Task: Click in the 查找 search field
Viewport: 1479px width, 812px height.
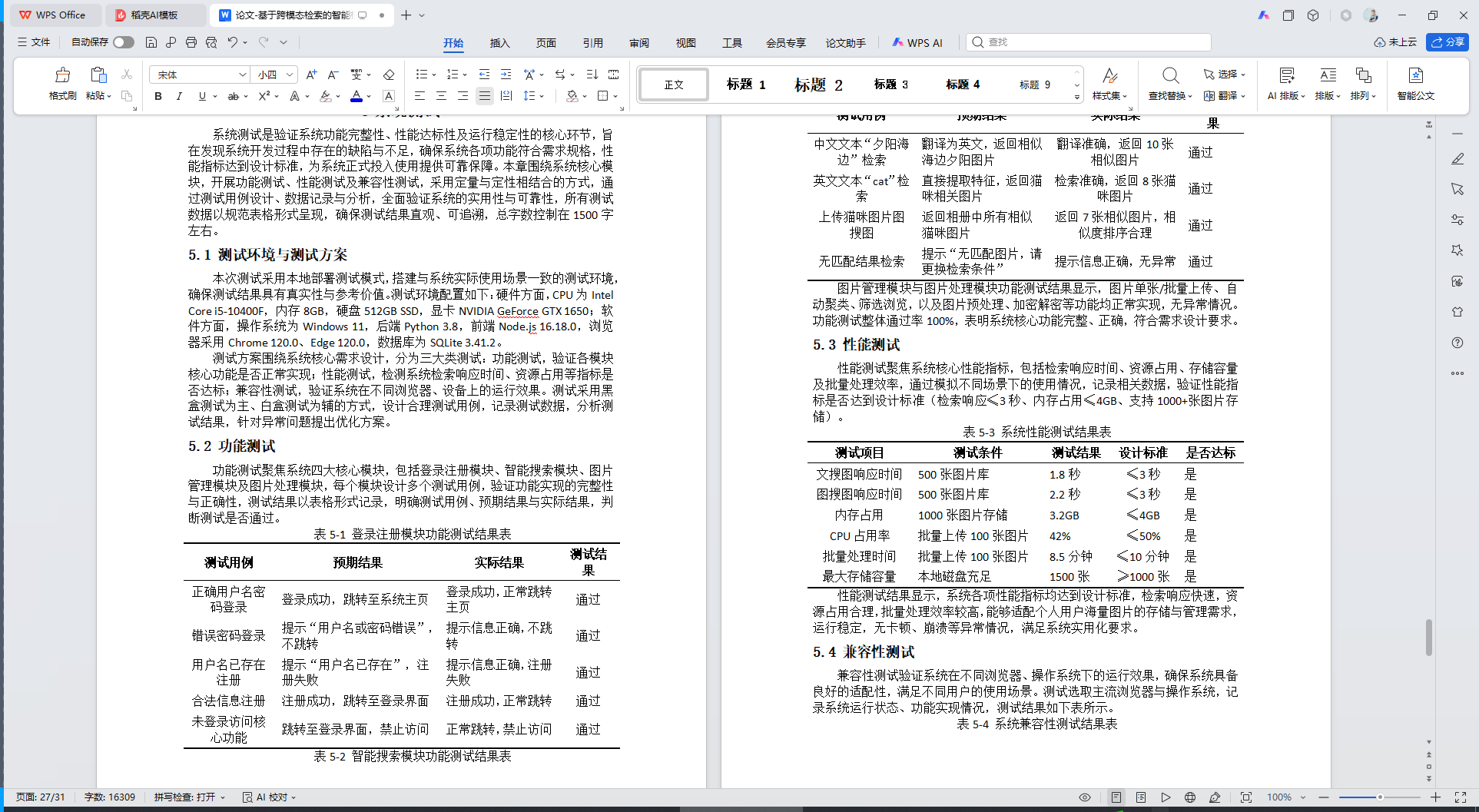Action: pyautogui.click(x=1089, y=42)
